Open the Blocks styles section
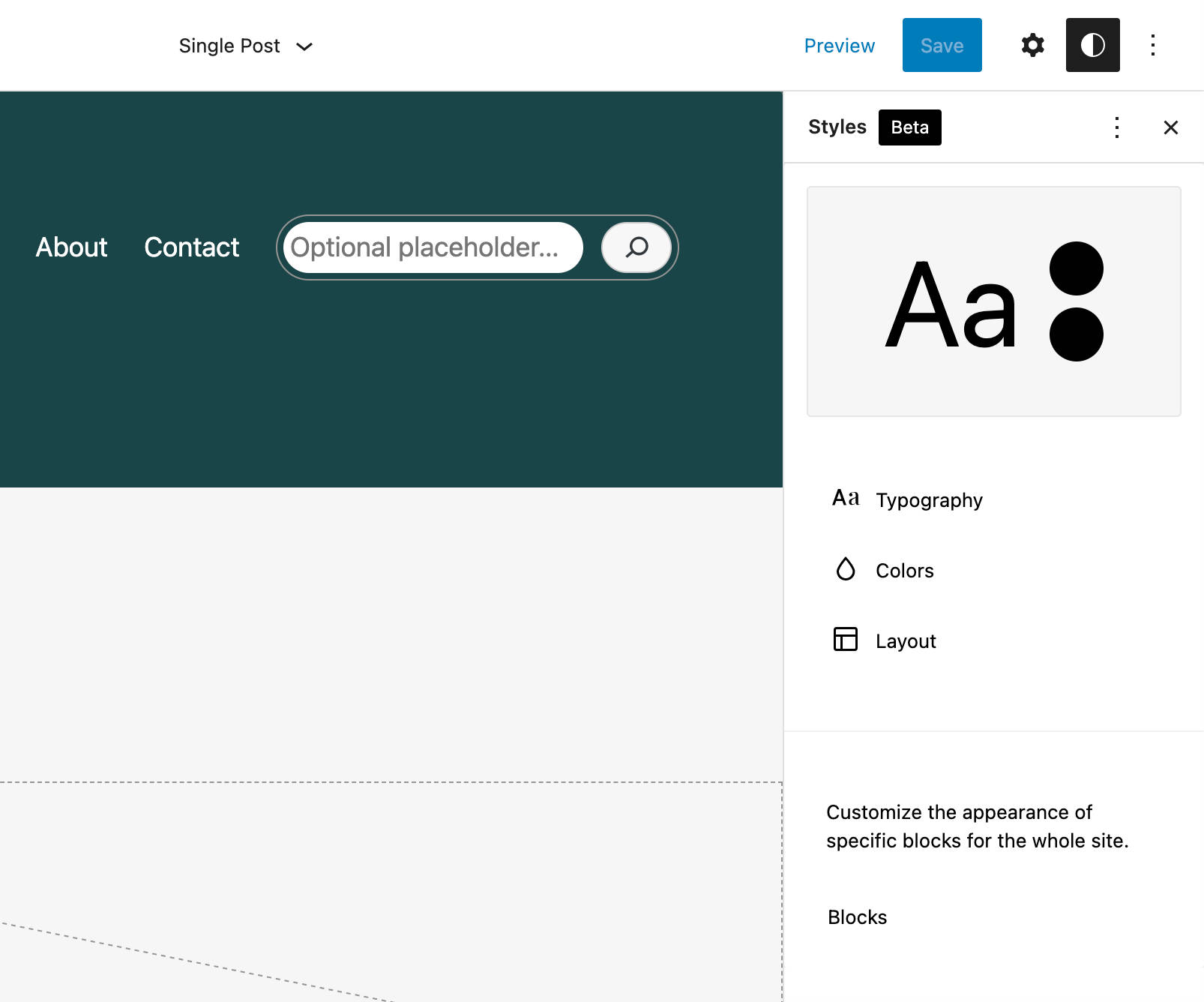The height and width of the screenshot is (1002, 1204). tap(857, 917)
